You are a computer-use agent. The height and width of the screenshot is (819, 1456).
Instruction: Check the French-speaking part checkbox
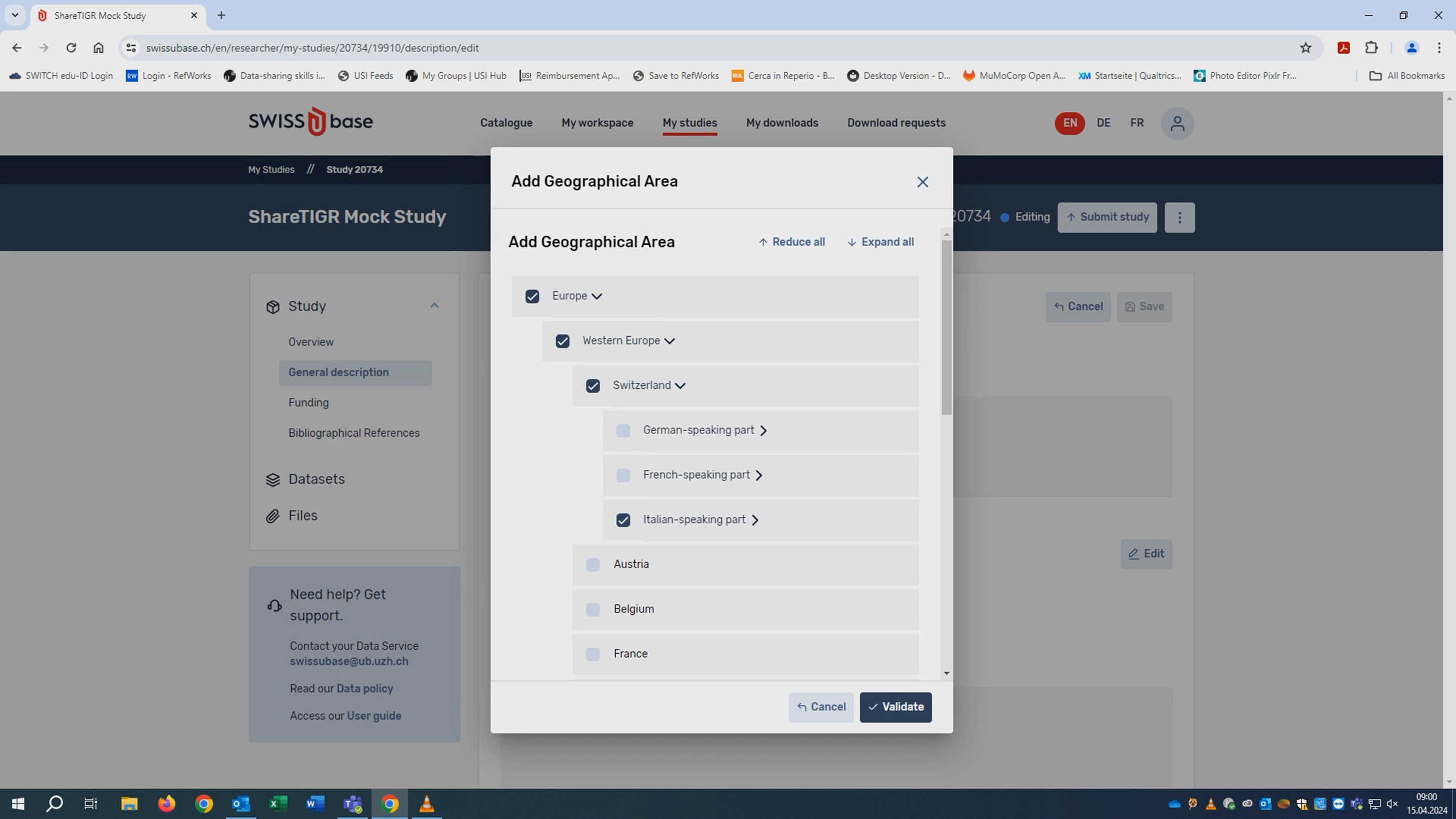(x=623, y=475)
